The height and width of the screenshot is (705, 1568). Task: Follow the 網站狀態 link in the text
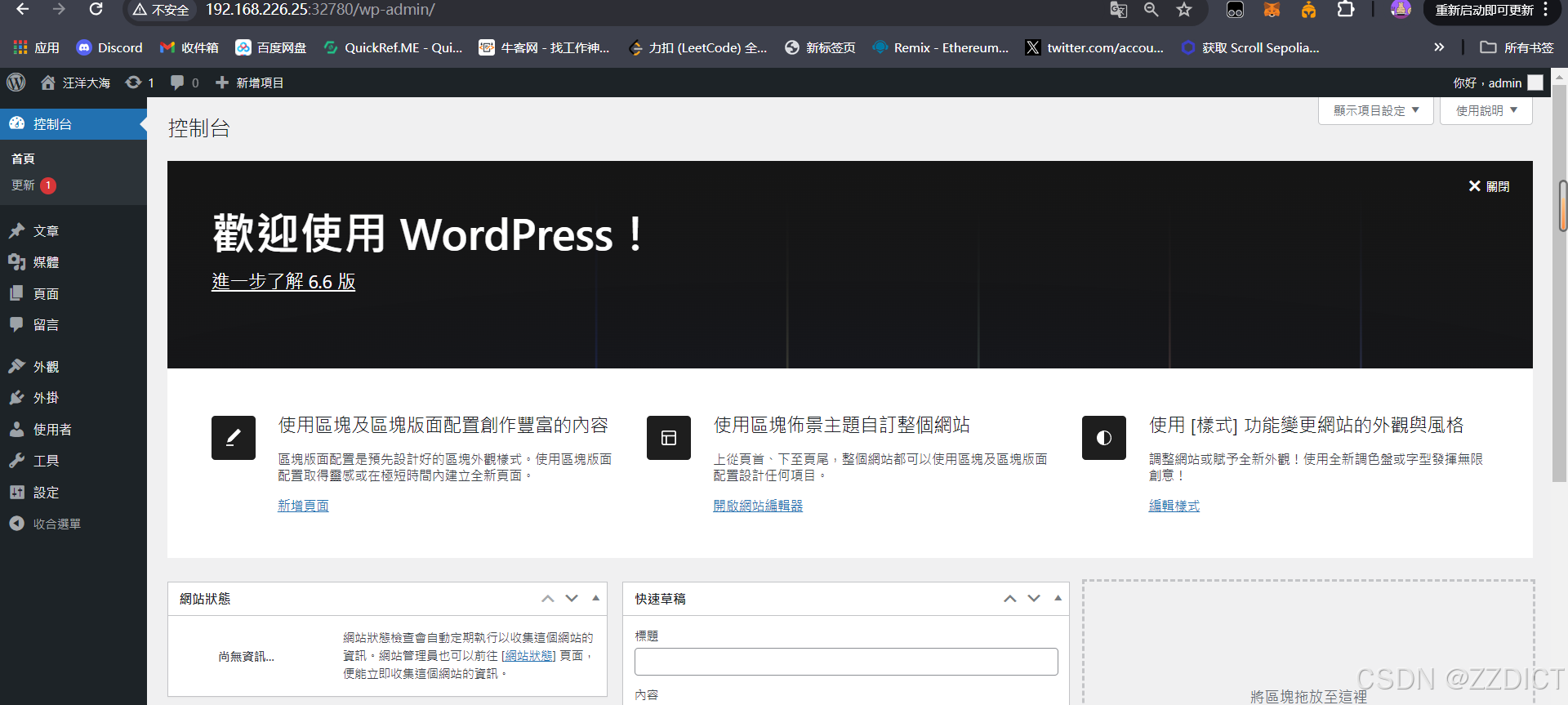(528, 655)
